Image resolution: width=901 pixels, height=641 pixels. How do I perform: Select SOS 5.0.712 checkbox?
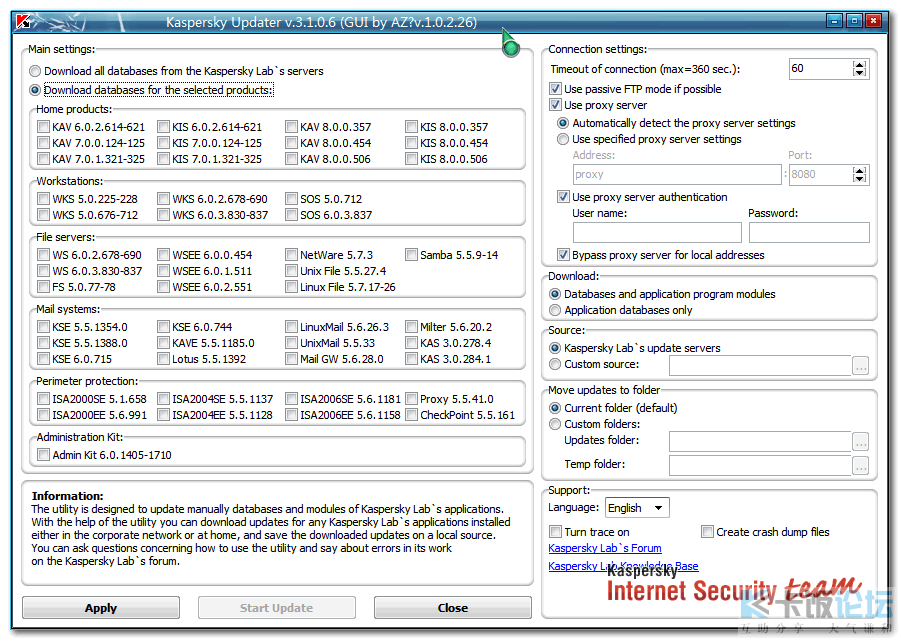pyautogui.click(x=291, y=199)
